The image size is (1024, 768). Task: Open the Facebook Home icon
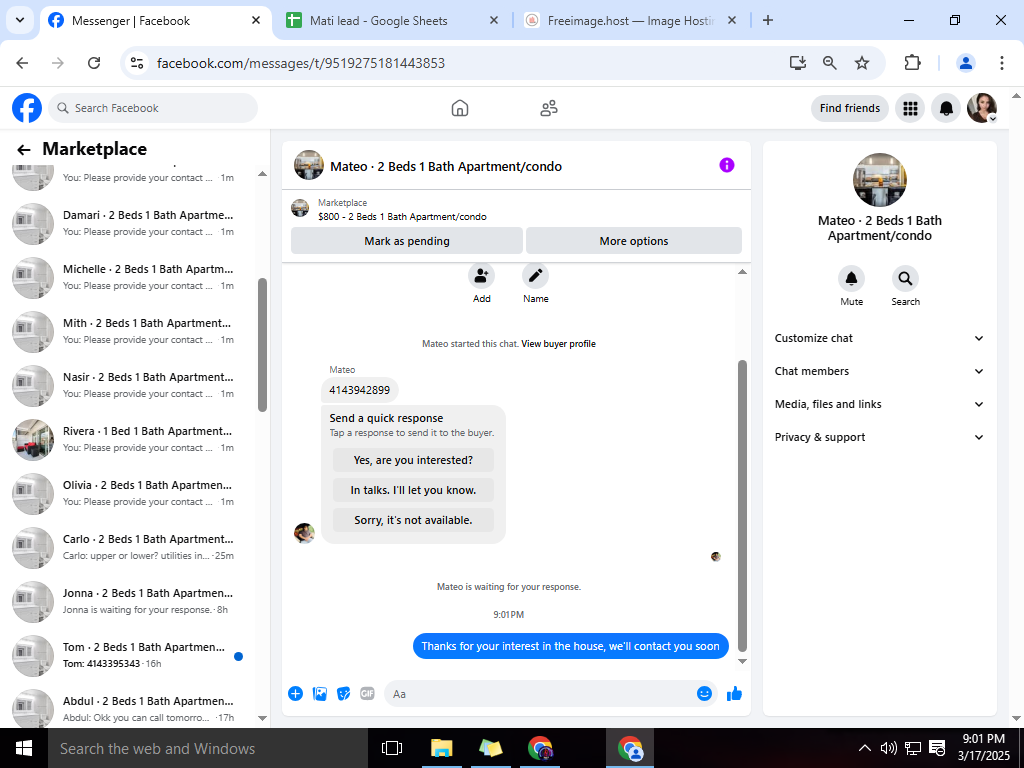(460, 108)
